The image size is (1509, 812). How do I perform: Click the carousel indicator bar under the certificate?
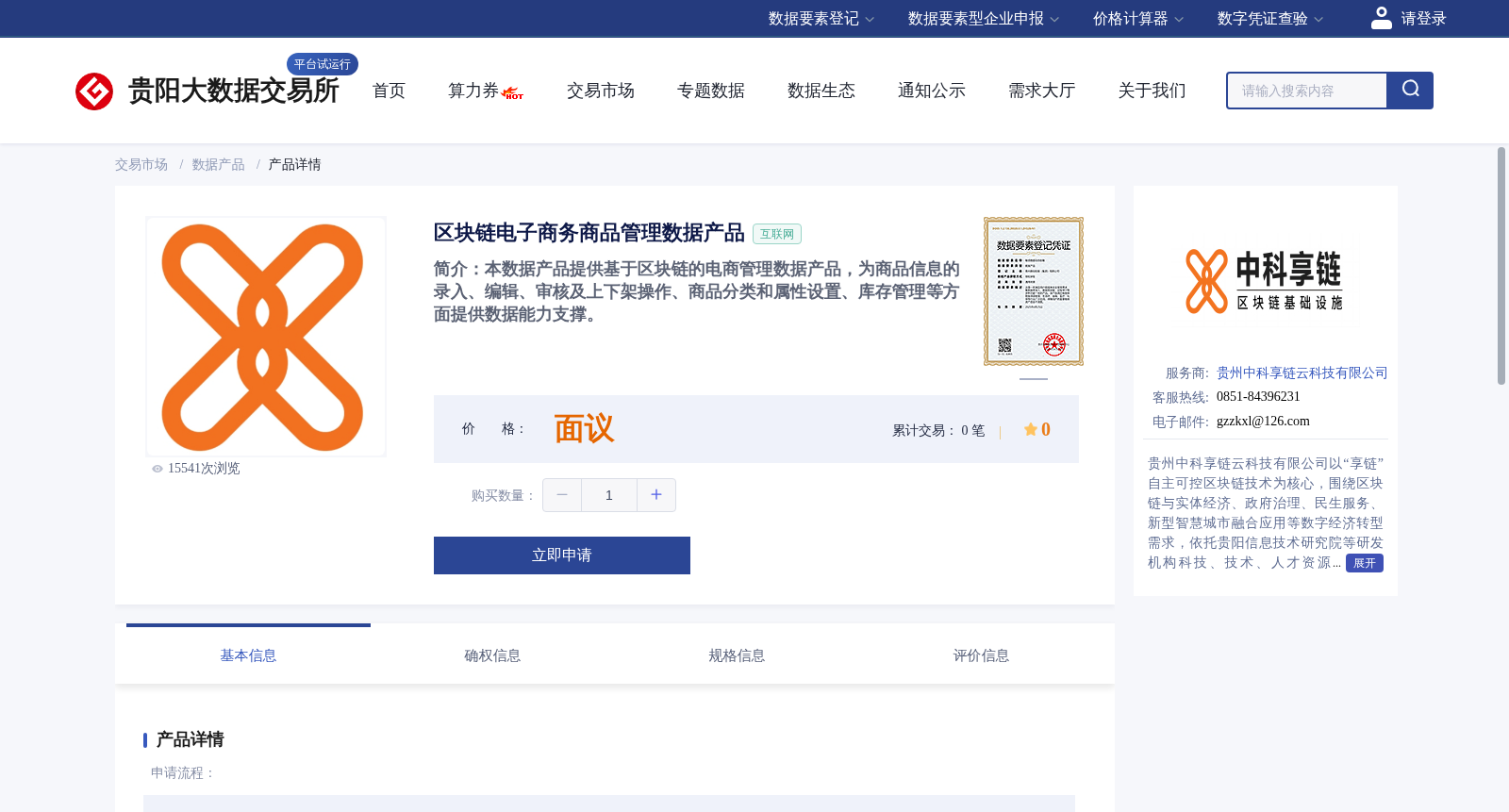pos(1034,379)
